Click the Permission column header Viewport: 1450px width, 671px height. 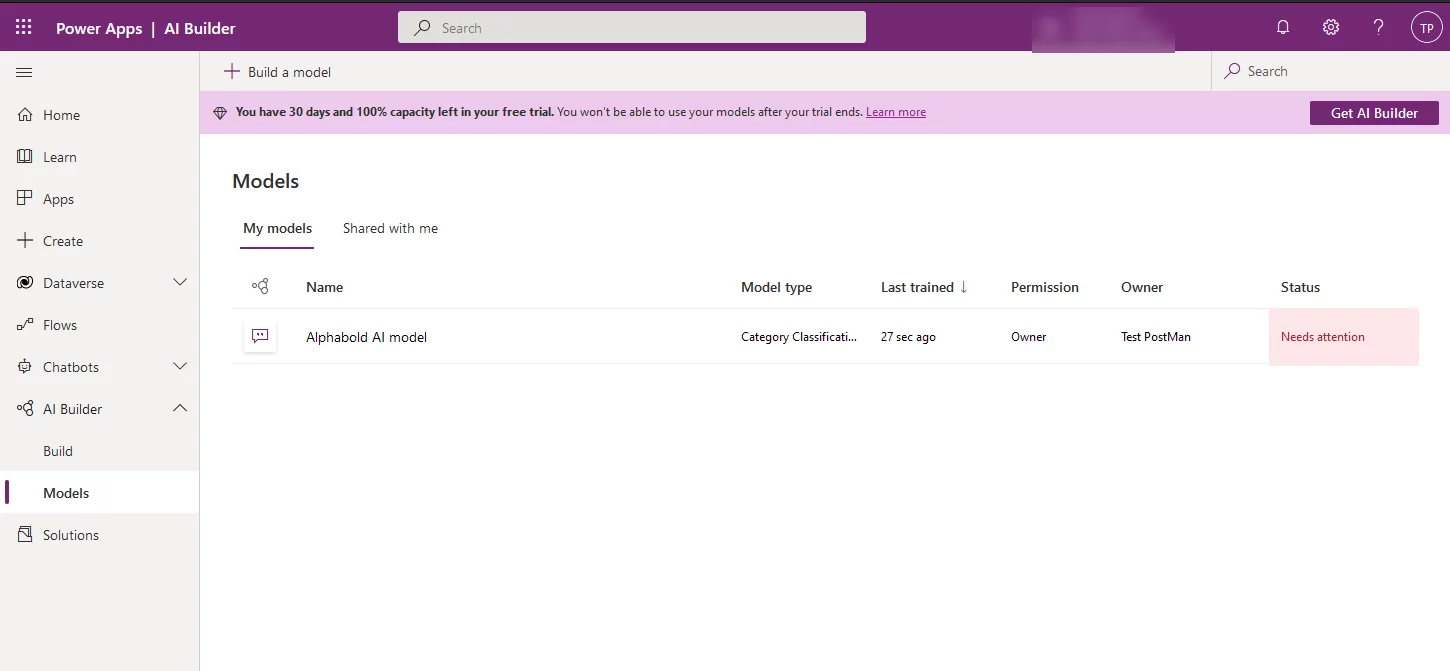click(x=1045, y=287)
